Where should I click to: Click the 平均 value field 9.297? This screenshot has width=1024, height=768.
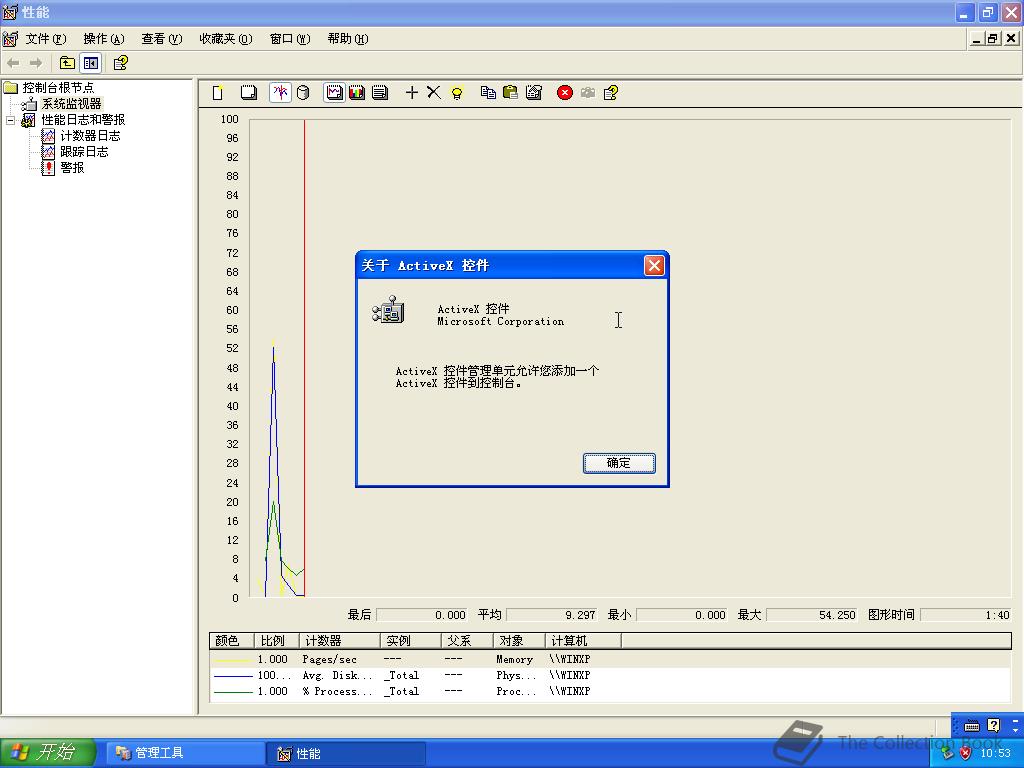(551, 615)
